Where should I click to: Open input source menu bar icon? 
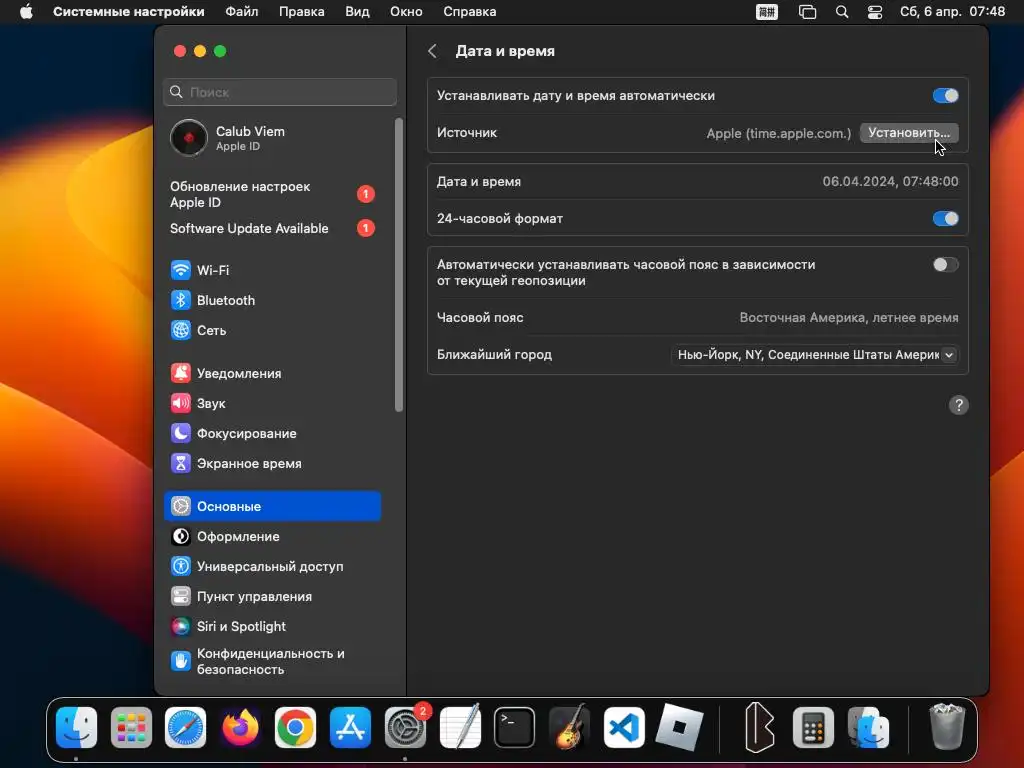point(767,12)
